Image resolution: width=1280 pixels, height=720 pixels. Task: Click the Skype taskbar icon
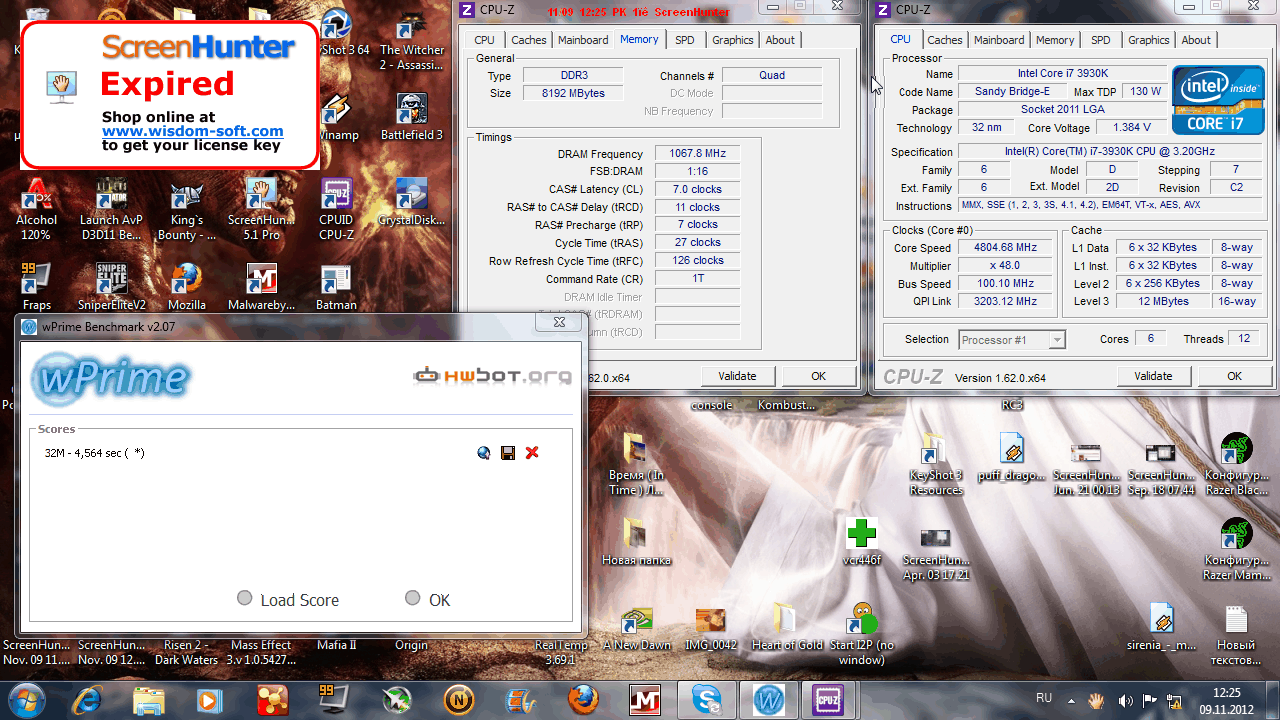click(x=706, y=699)
